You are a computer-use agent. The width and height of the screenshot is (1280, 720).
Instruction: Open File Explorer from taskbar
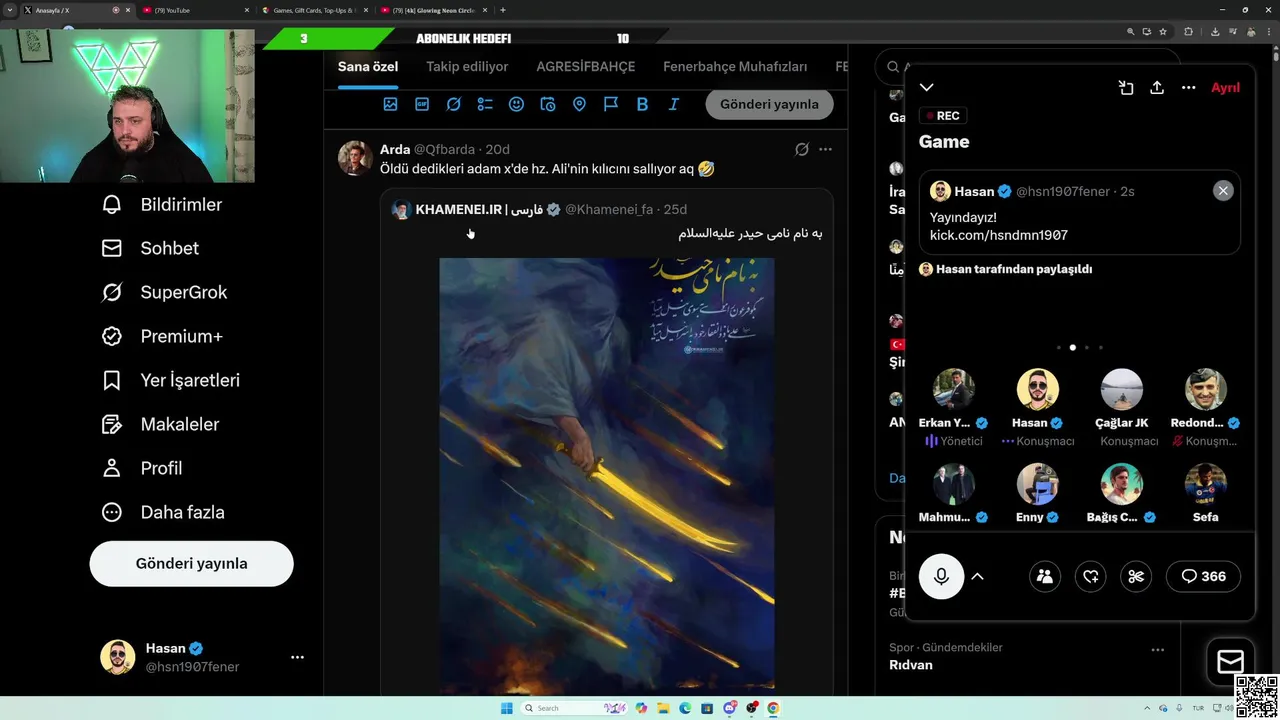point(663,708)
